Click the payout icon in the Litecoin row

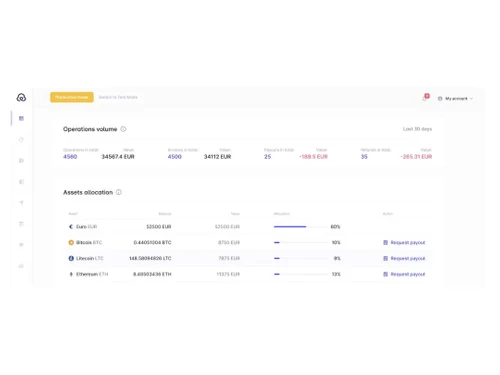pos(385,258)
